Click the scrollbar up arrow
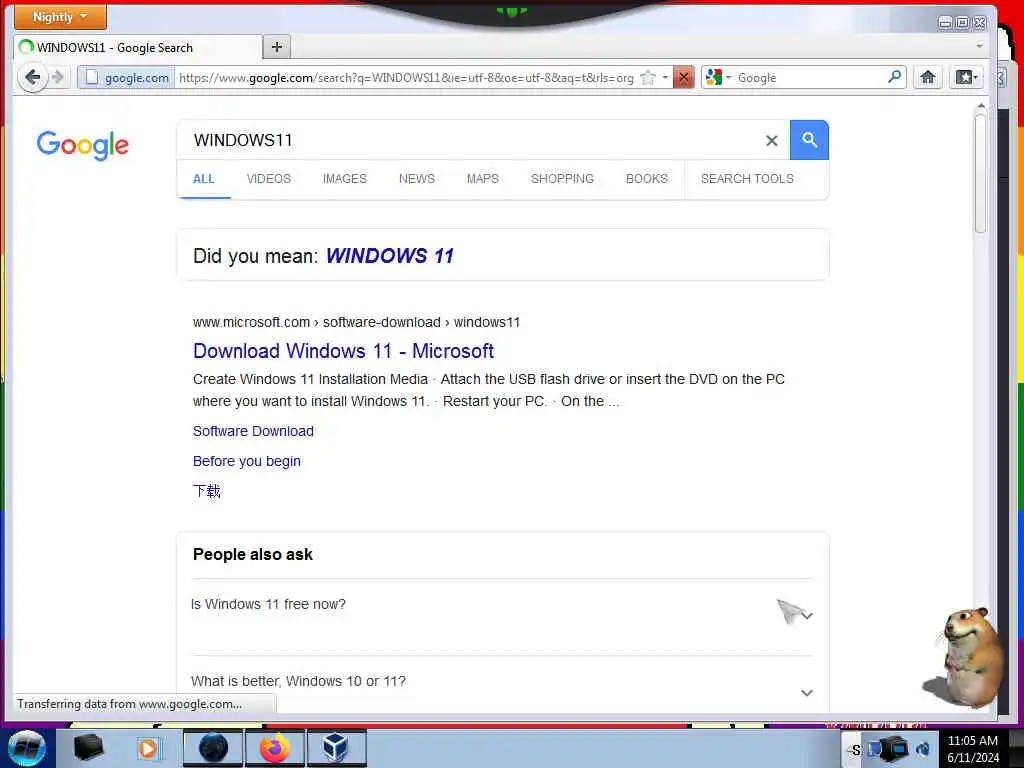Viewport: 1024px width, 768px height. click(980, 106)
